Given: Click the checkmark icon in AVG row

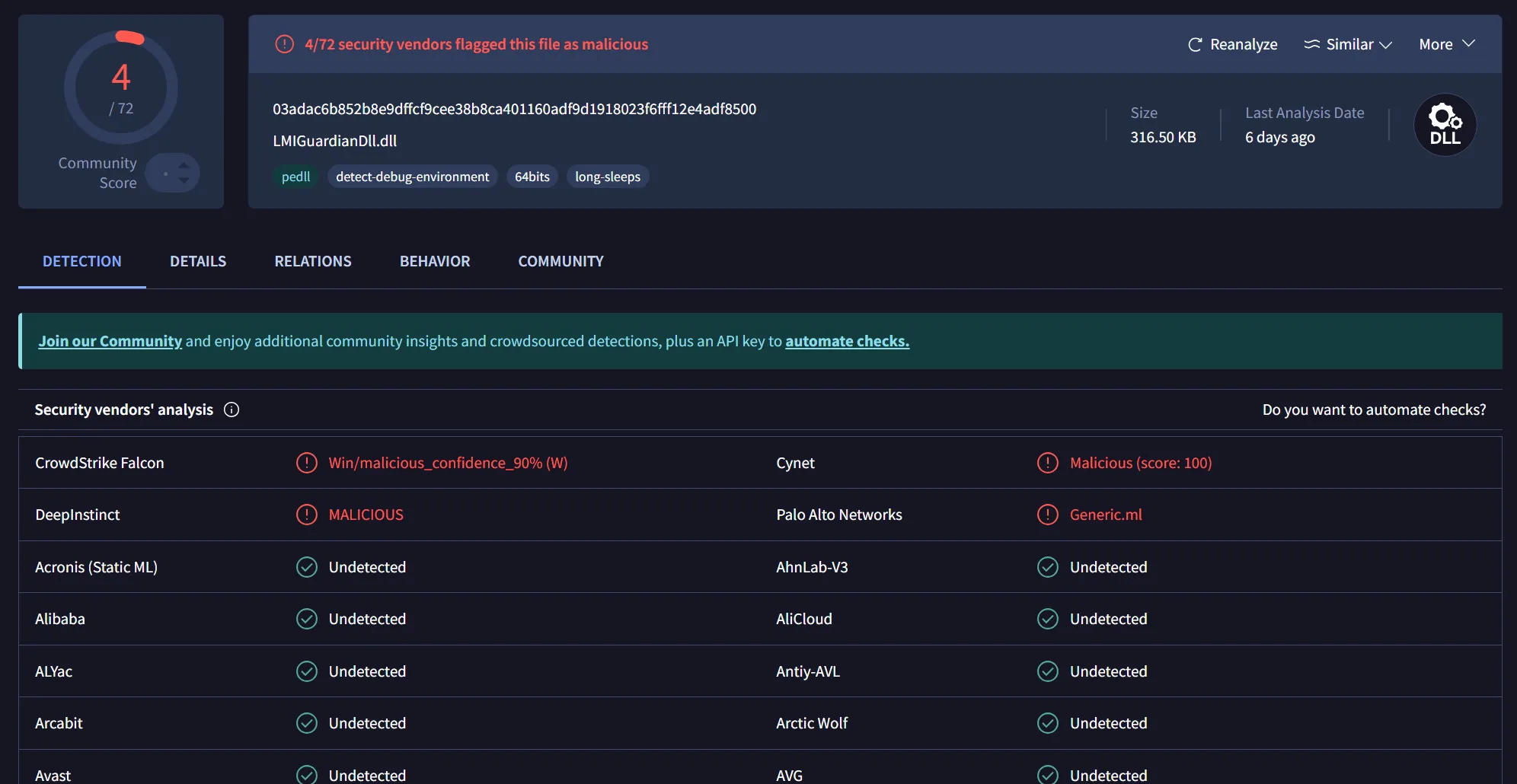Looking at the screenshot, I should (x=1047, y=775).
